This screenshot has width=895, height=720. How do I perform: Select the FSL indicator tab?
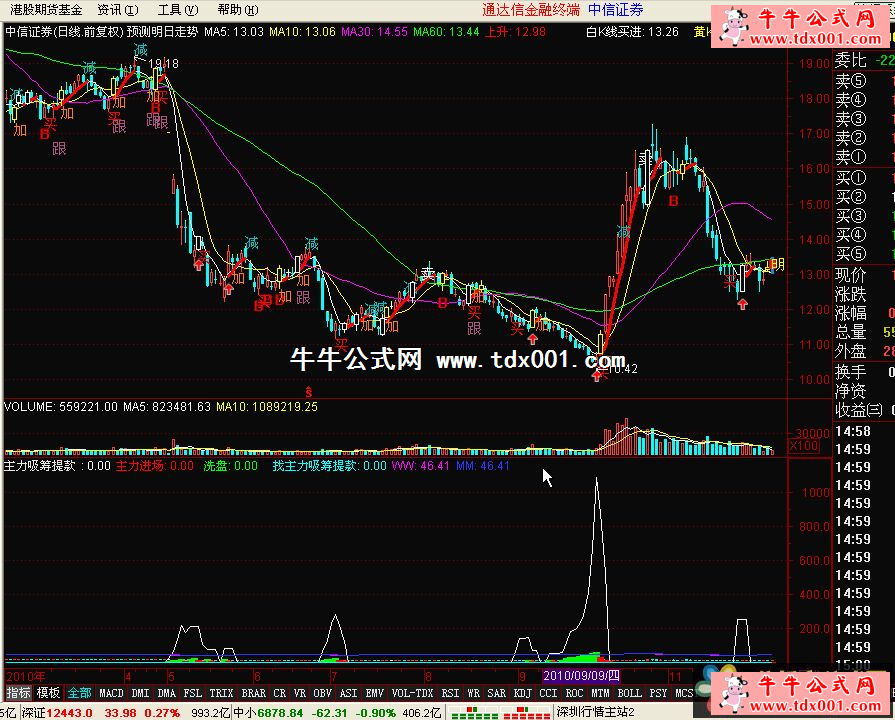click(193, 693)
